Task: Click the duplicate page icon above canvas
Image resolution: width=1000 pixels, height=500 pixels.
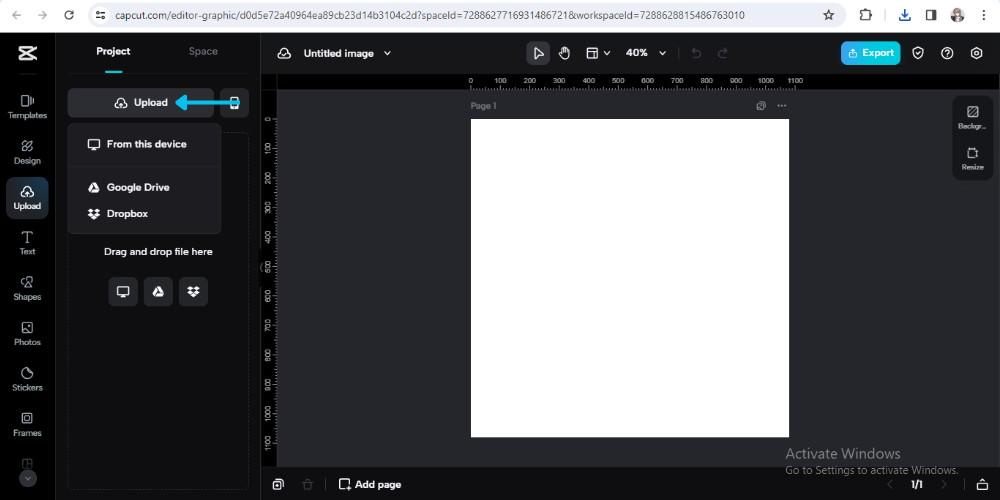Action: pyautogui.click(x=761, y=106)
